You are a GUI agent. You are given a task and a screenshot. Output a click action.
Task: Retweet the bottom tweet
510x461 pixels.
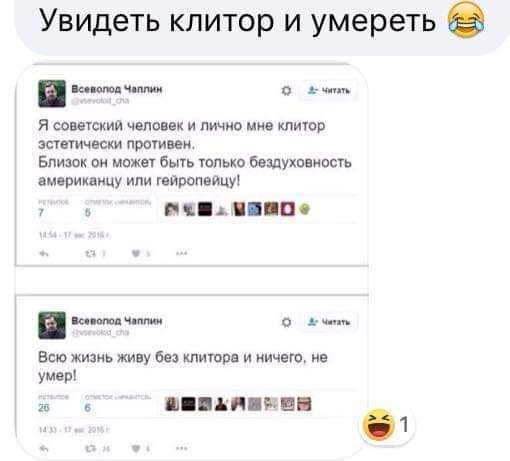tap(90, 449)
